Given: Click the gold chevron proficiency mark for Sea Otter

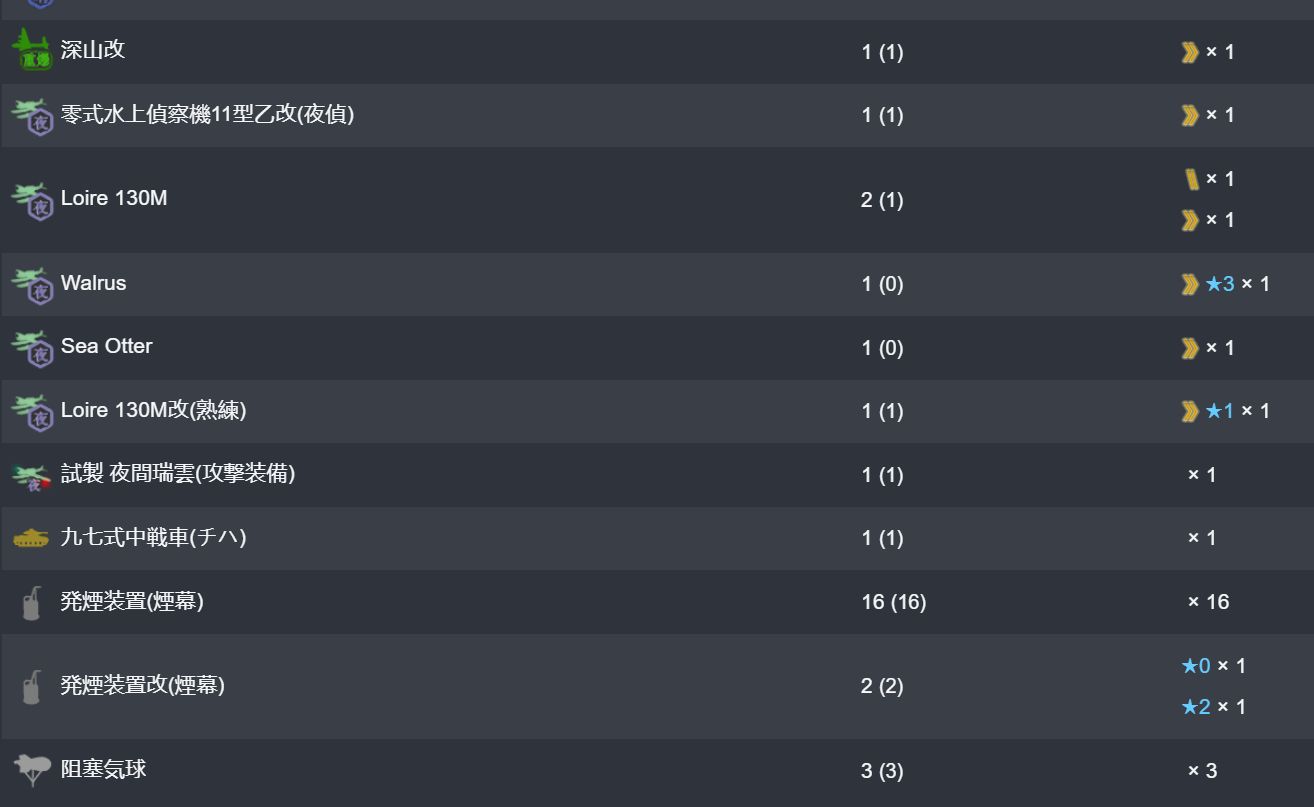Looking at the screenshot, I should (1190, 348).
